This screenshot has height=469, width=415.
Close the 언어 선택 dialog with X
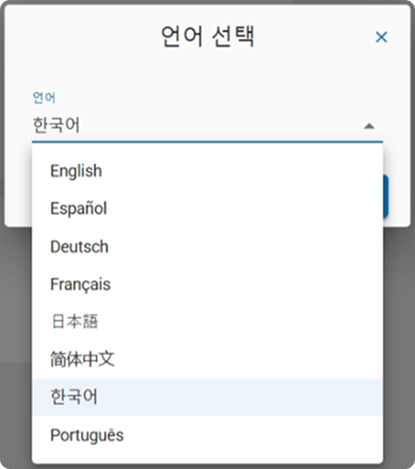(381, 37)
